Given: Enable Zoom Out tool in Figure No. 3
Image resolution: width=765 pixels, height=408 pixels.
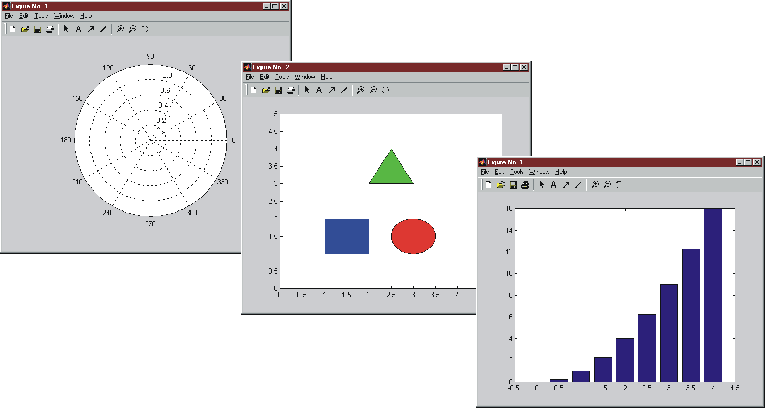Looking at the screenshot, I should pyautogui.click(x=605, y=185).
